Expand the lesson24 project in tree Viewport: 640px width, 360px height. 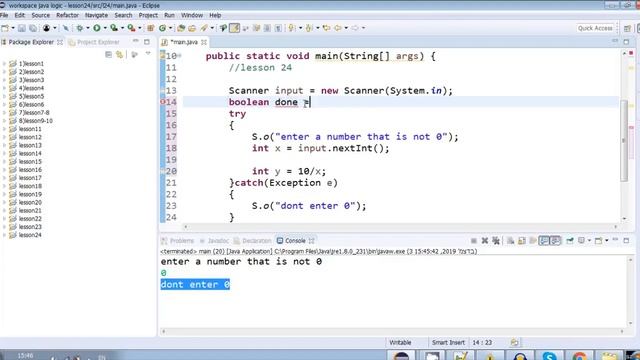click(x=4, y=235)
